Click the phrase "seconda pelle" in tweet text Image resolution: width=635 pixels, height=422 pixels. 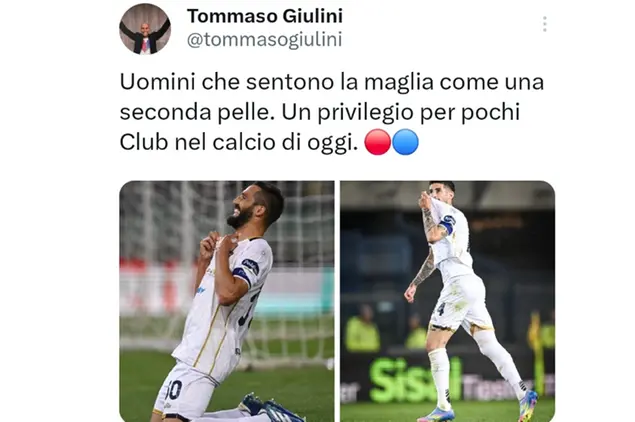click(194, 112)
